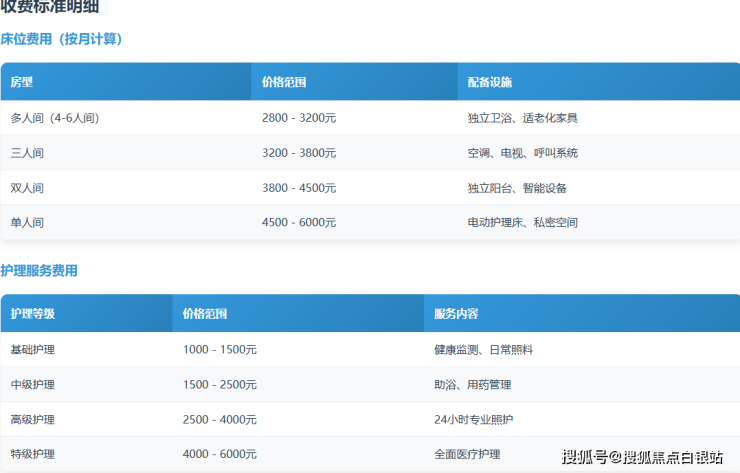The height and width of the screenshot is (473, 740).
Task: Click the 24小时专业照护 service cell
Action: coord(474,420)
